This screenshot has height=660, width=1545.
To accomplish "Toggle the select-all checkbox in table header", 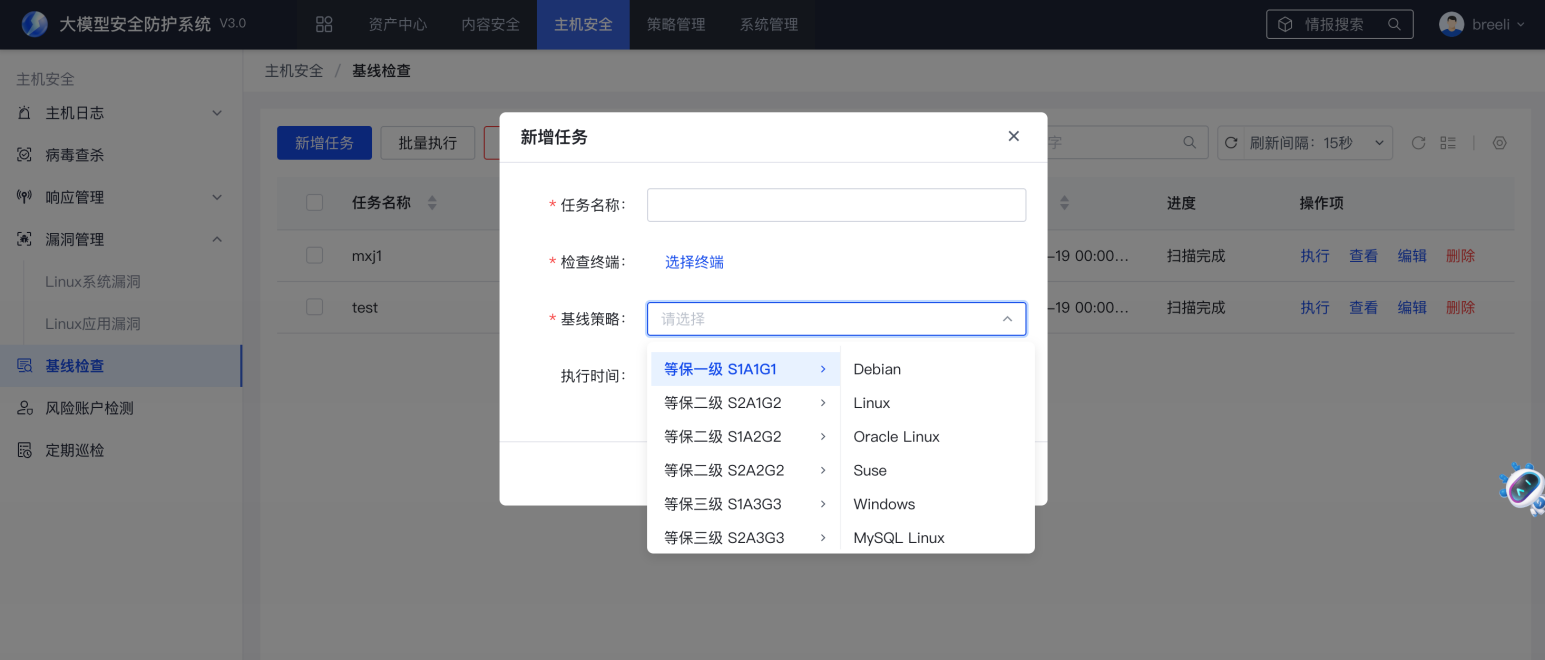I will point(315,203).
